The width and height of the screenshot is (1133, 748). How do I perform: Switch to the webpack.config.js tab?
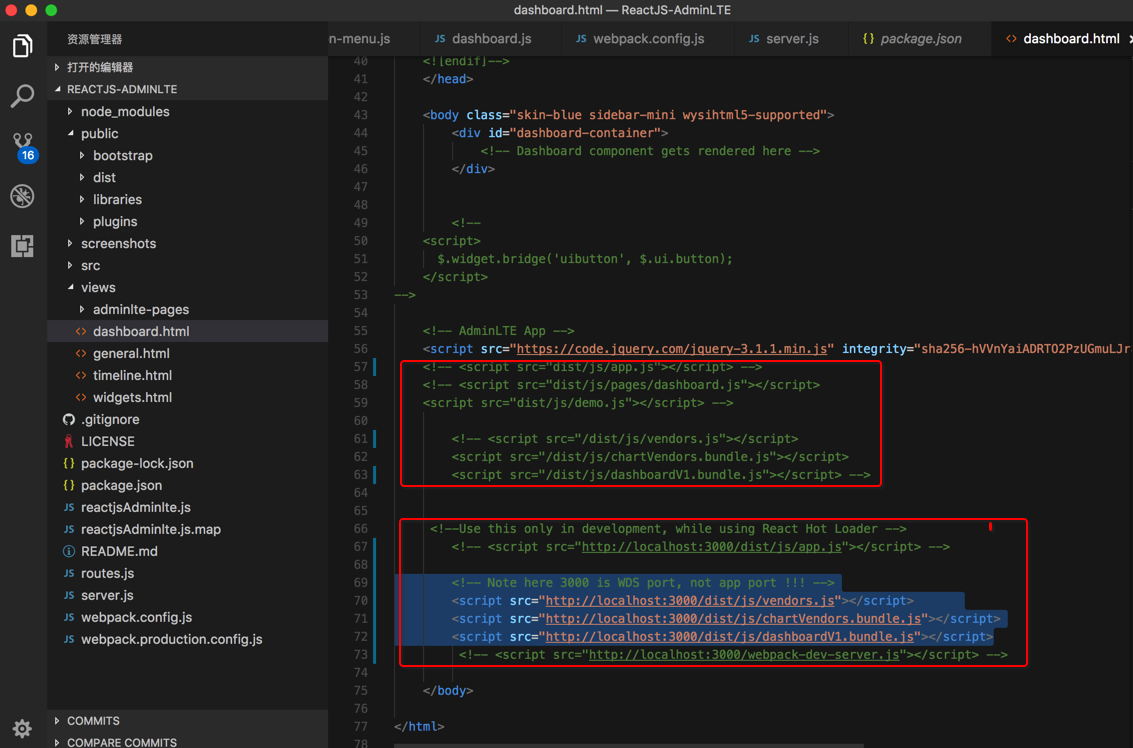648,38
